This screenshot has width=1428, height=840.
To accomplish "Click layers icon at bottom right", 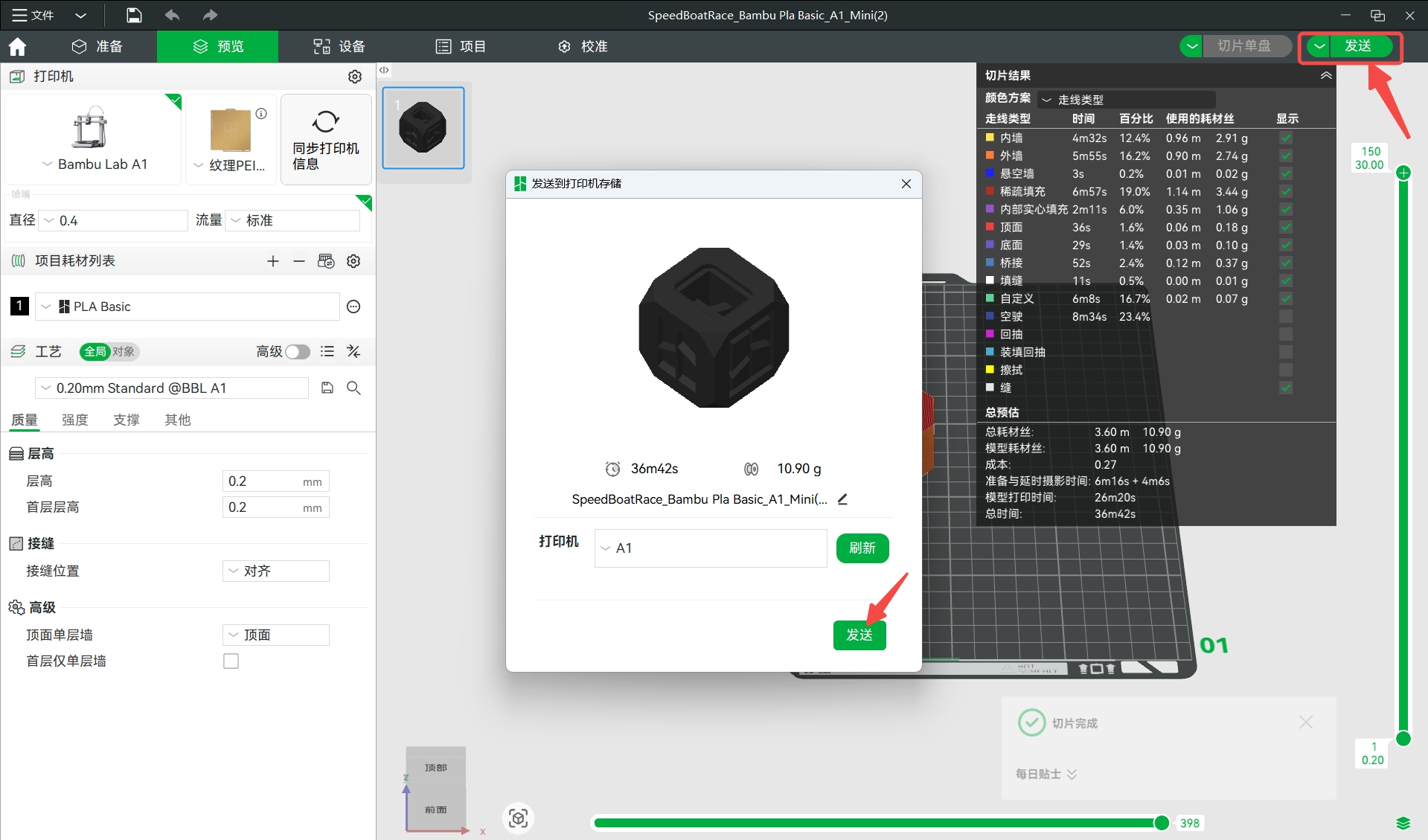I will pyautogui.click(x=1403, y=823).
